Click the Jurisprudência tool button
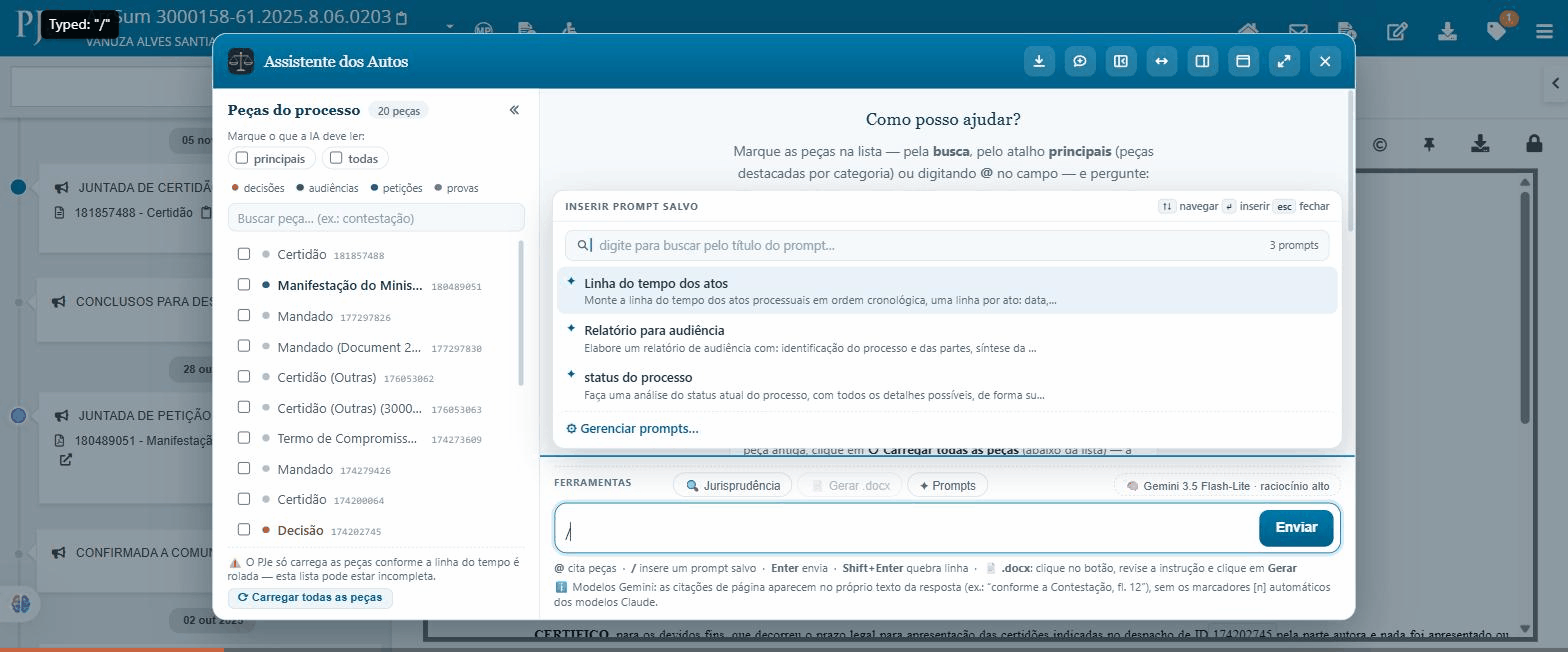The height and width of the screenshot is (652, 1568). point(733,485)
